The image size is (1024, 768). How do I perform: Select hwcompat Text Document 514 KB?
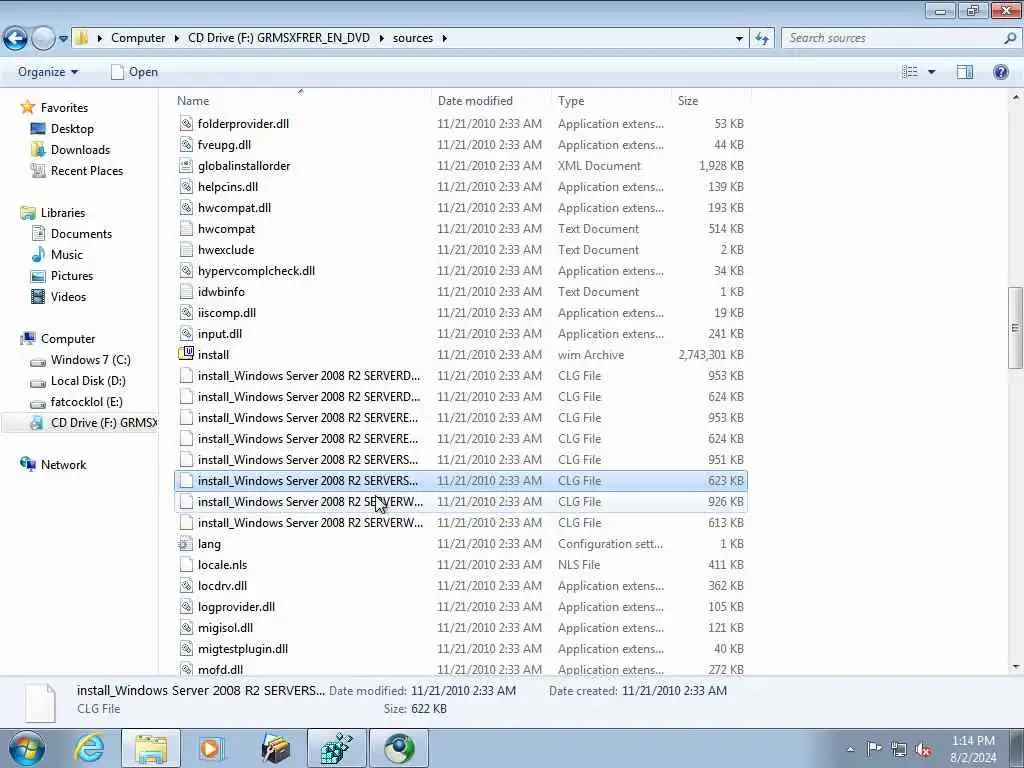click(x=461, y=229)
